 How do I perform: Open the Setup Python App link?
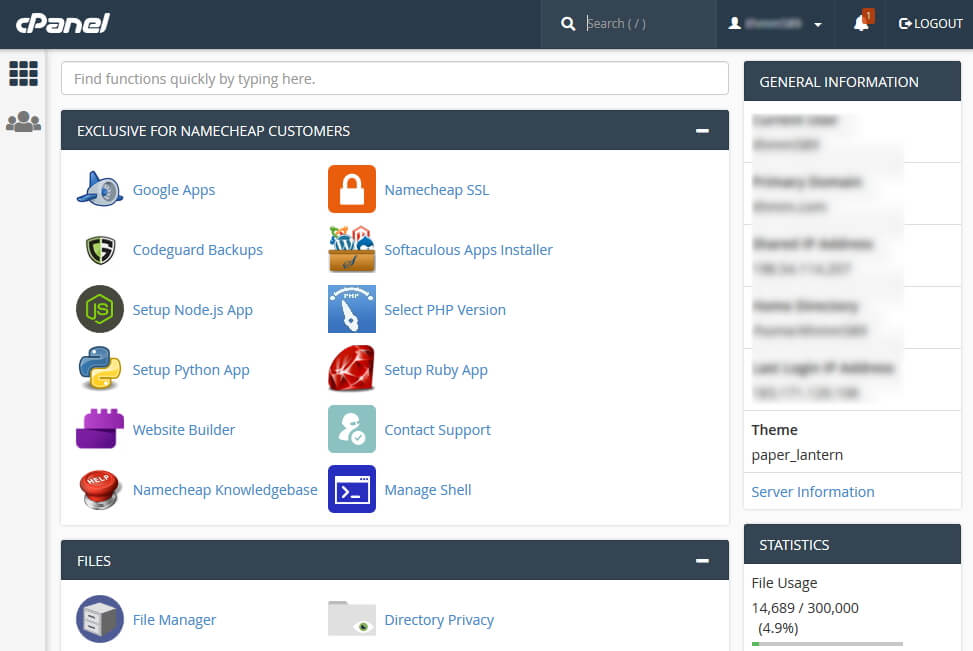[191, 370]
